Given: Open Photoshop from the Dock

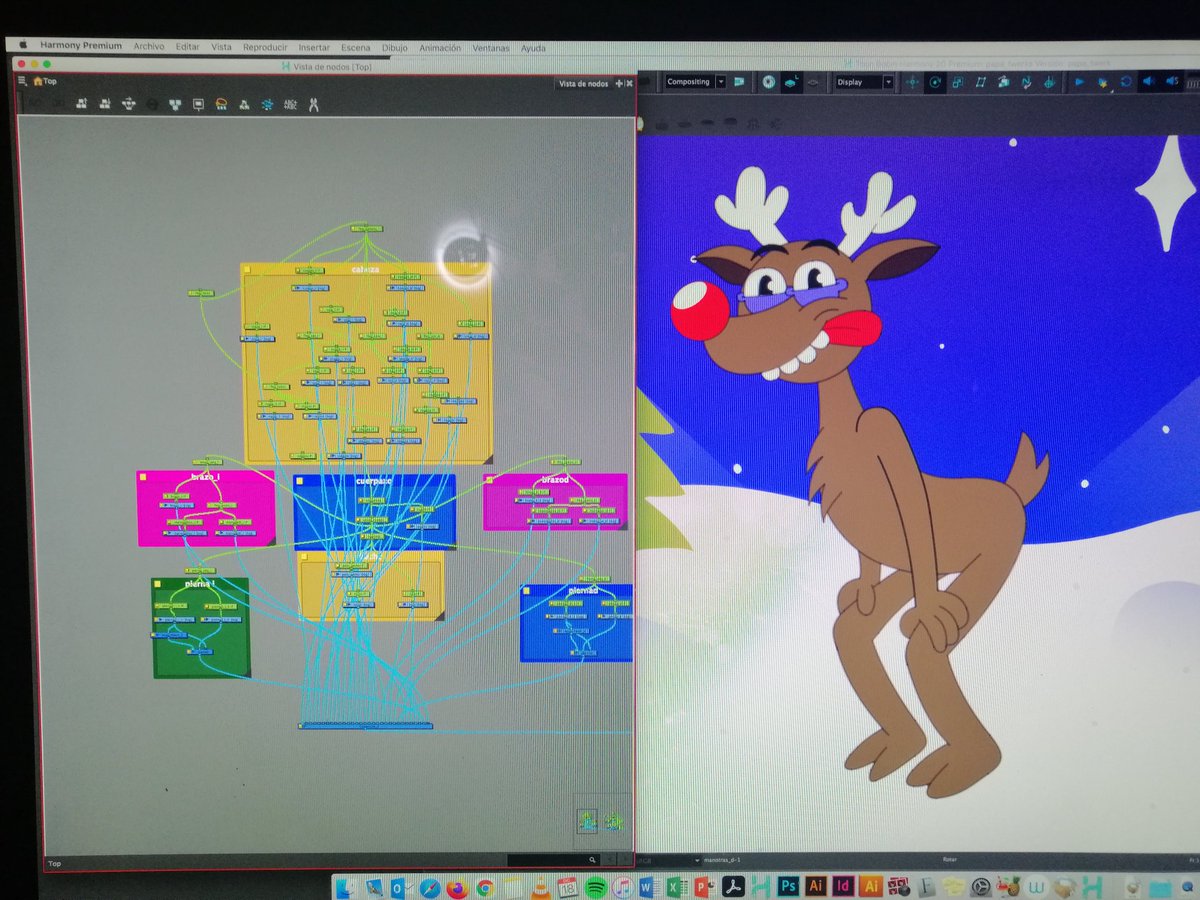Looking at the screenshot, I should [788, 887].
